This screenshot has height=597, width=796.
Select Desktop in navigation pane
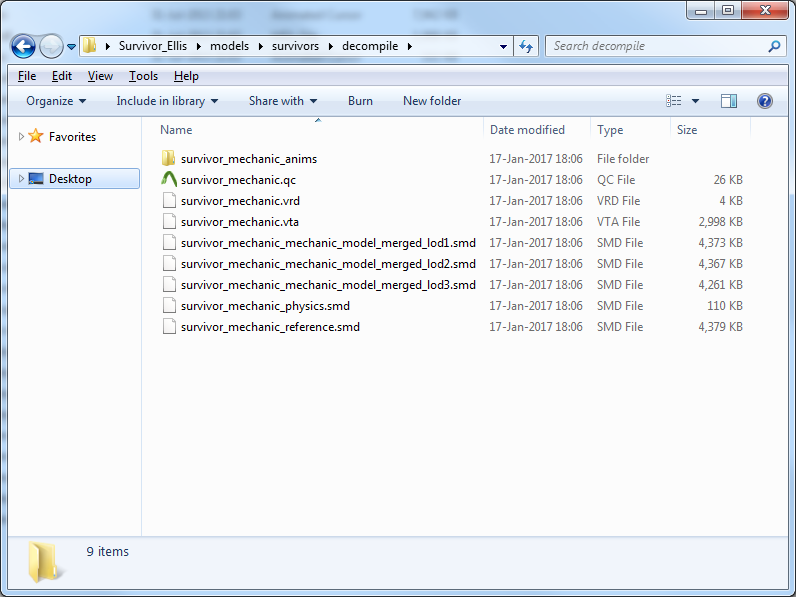(x=70, y=179)
